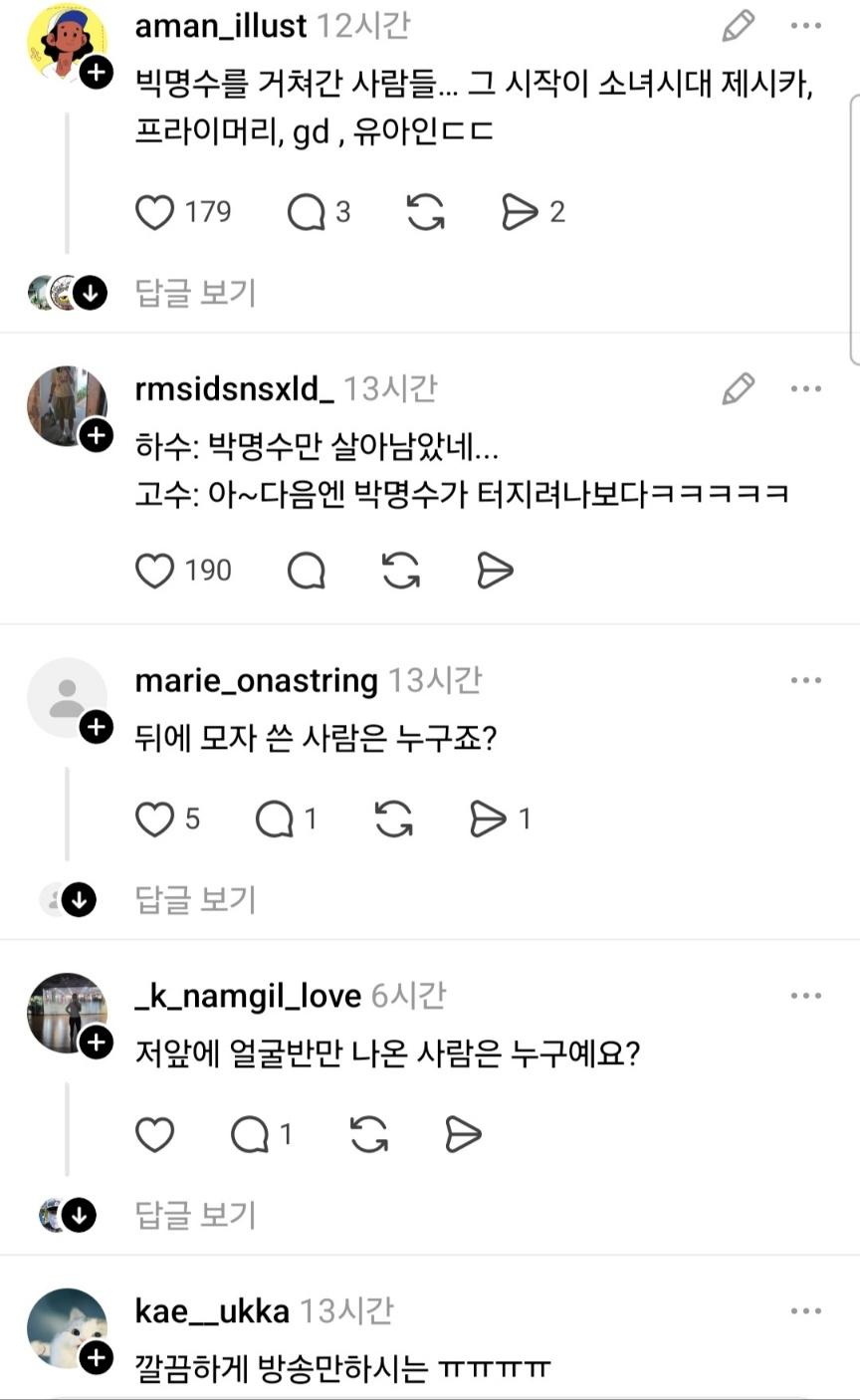The width and height of the screenshot is (860, 1400).
Task: Open kae__ukka's profile picture
Action: (66, 1328)
